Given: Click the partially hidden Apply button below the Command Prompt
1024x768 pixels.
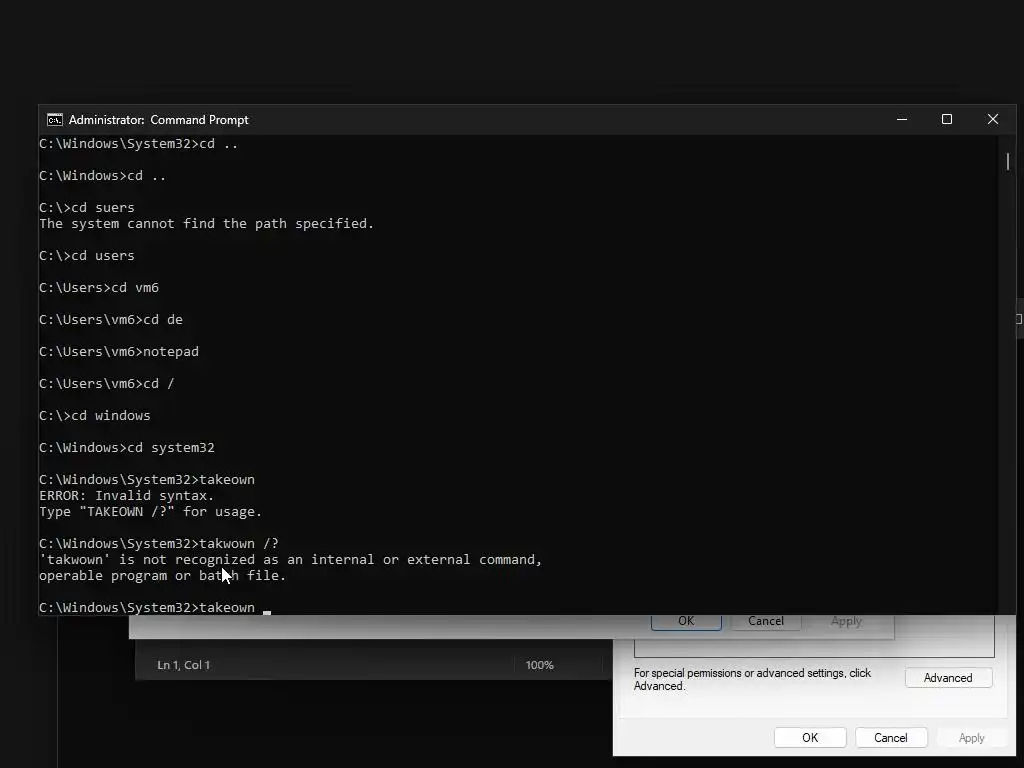Looking at the screenshot, I should [x=846, y=622].
